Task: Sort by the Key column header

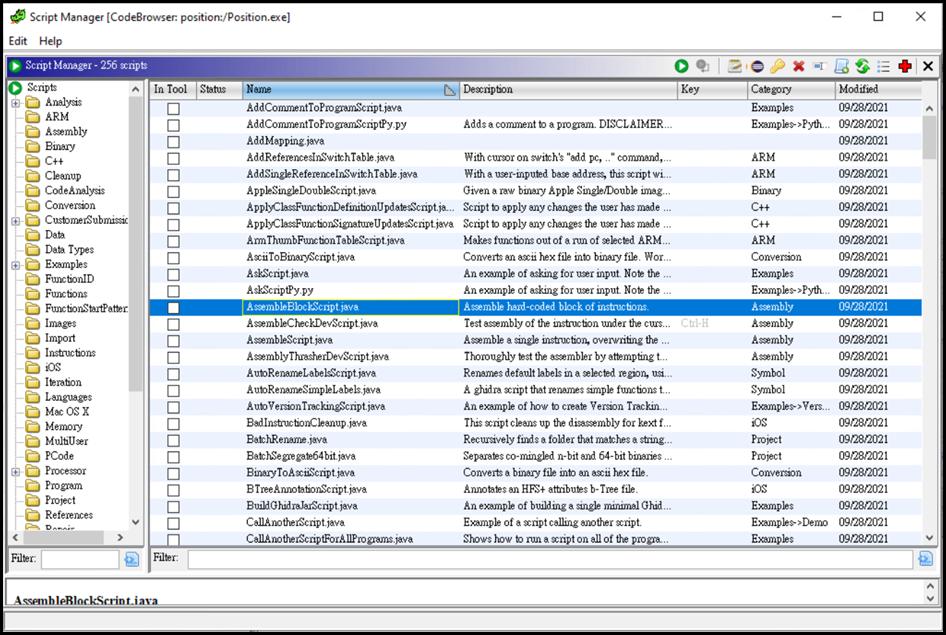Action: coord(713,89)
